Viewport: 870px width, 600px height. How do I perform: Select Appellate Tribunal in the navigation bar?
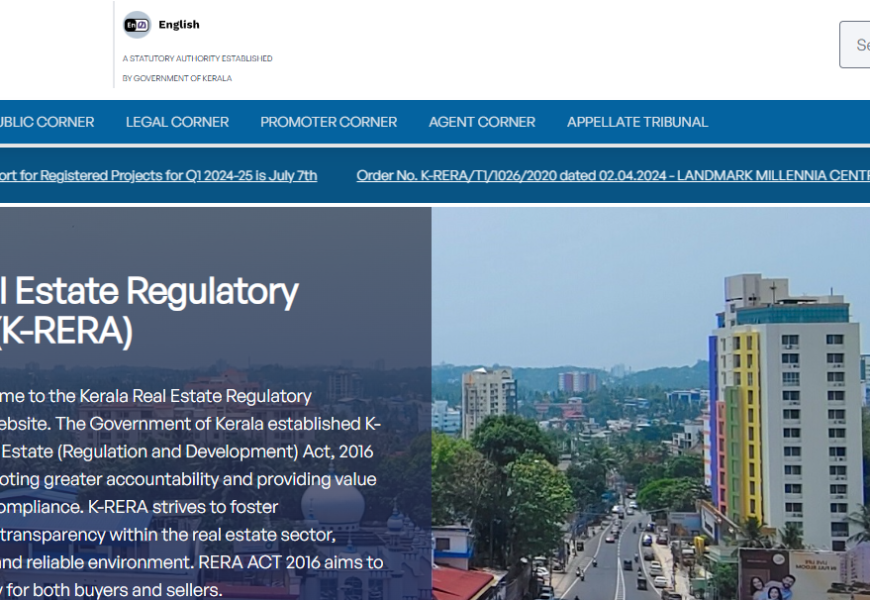tap(637, 122)
